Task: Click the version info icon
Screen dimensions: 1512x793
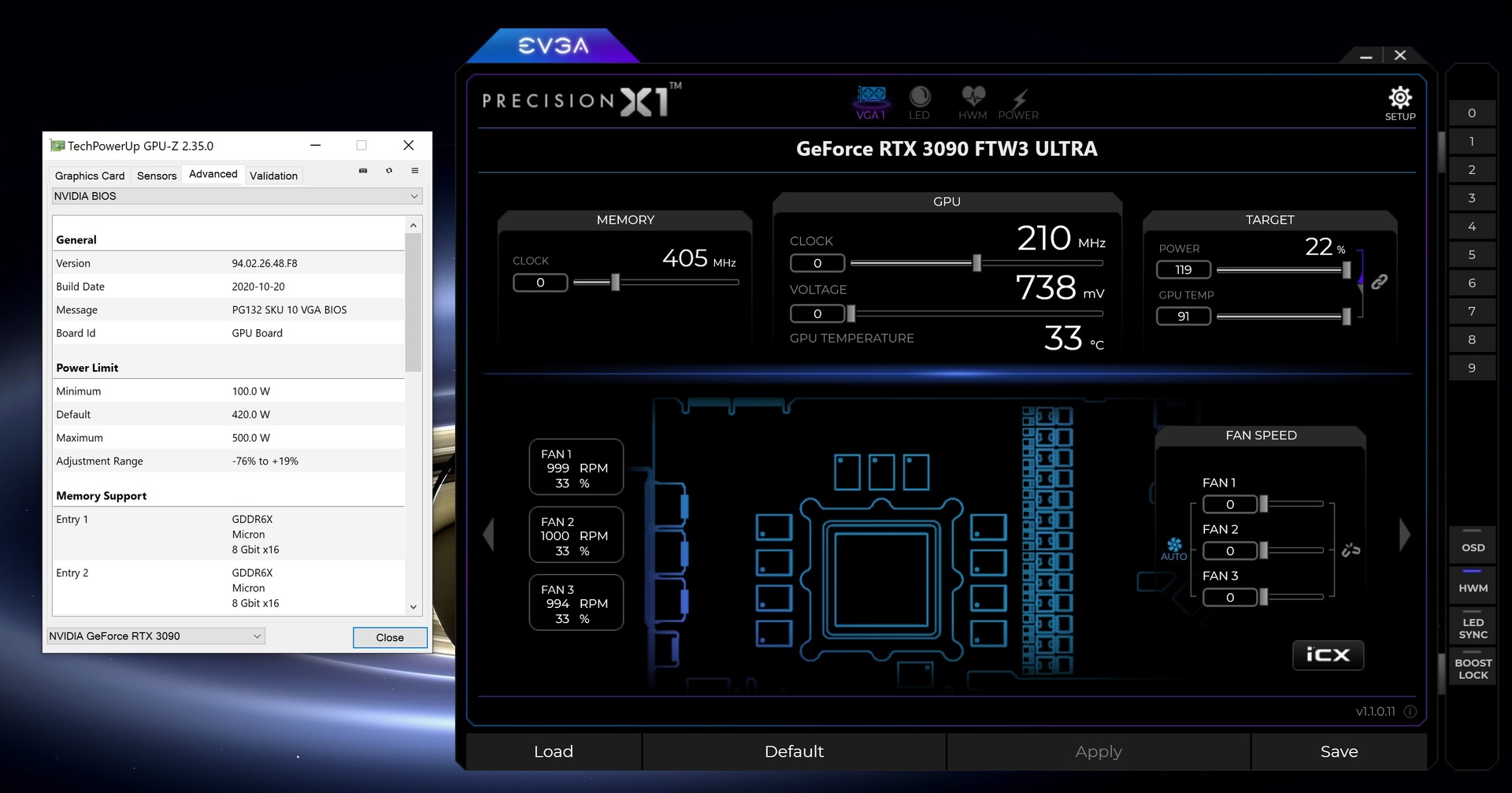Action: pos(1410,711)
